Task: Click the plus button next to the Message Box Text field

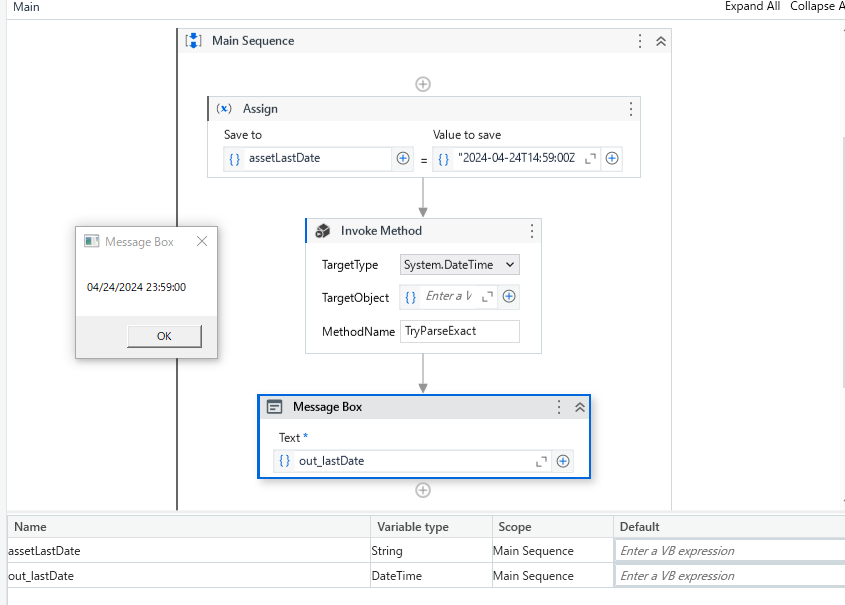Action: (562, 461)
